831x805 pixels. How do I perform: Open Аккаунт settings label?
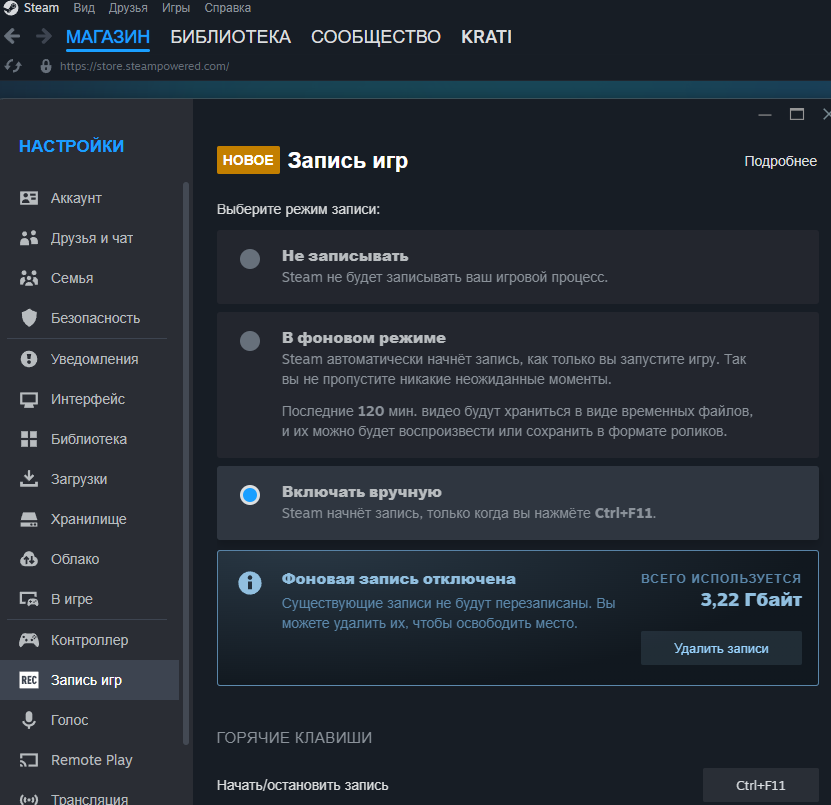(76, 198)
